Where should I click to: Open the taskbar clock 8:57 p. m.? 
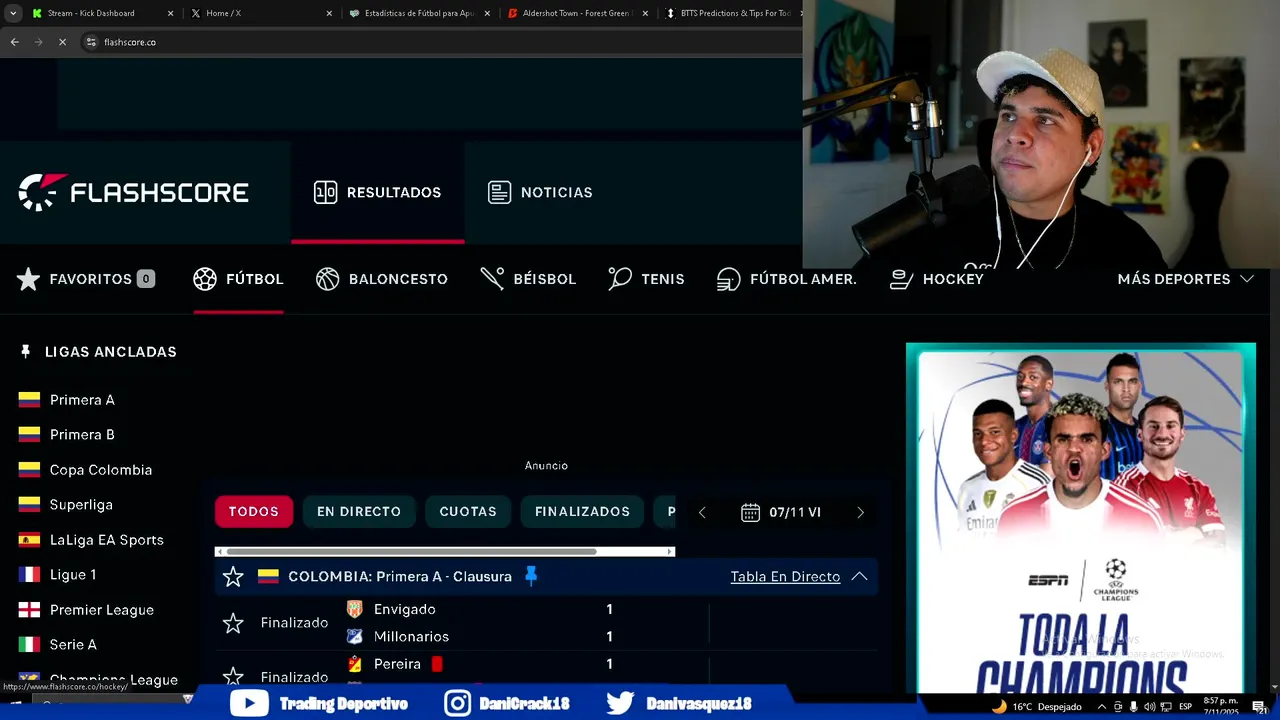(x=1220, y=706)
